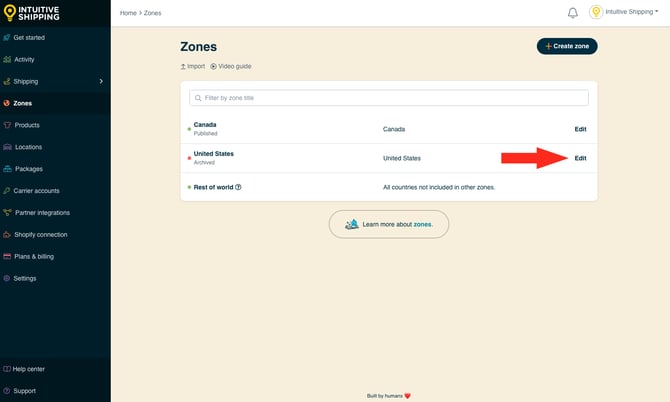The width and height of the screenshot is (670, 402).
Task: Click the Archived status under United States
Action: (204, 163)
